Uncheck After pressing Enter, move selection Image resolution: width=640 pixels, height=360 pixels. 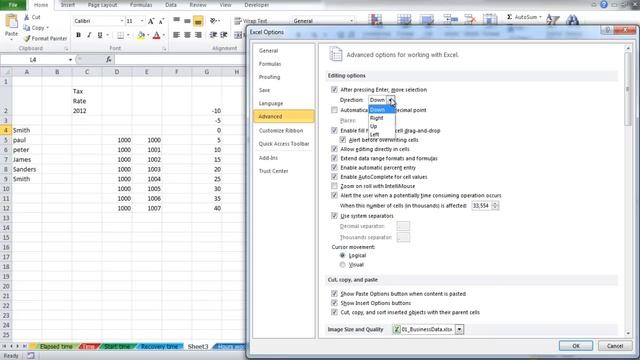tap(334, 89)
